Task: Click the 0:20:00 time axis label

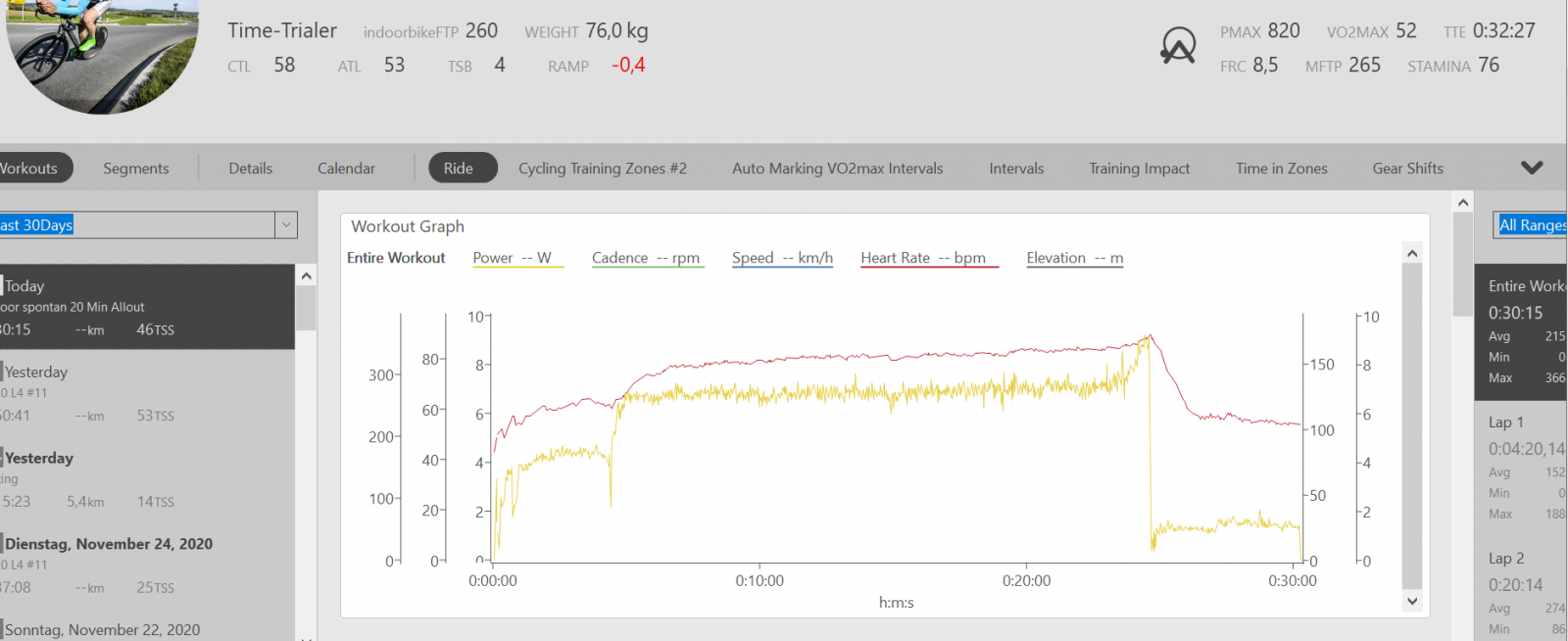Action: (x=1026, y=581)
